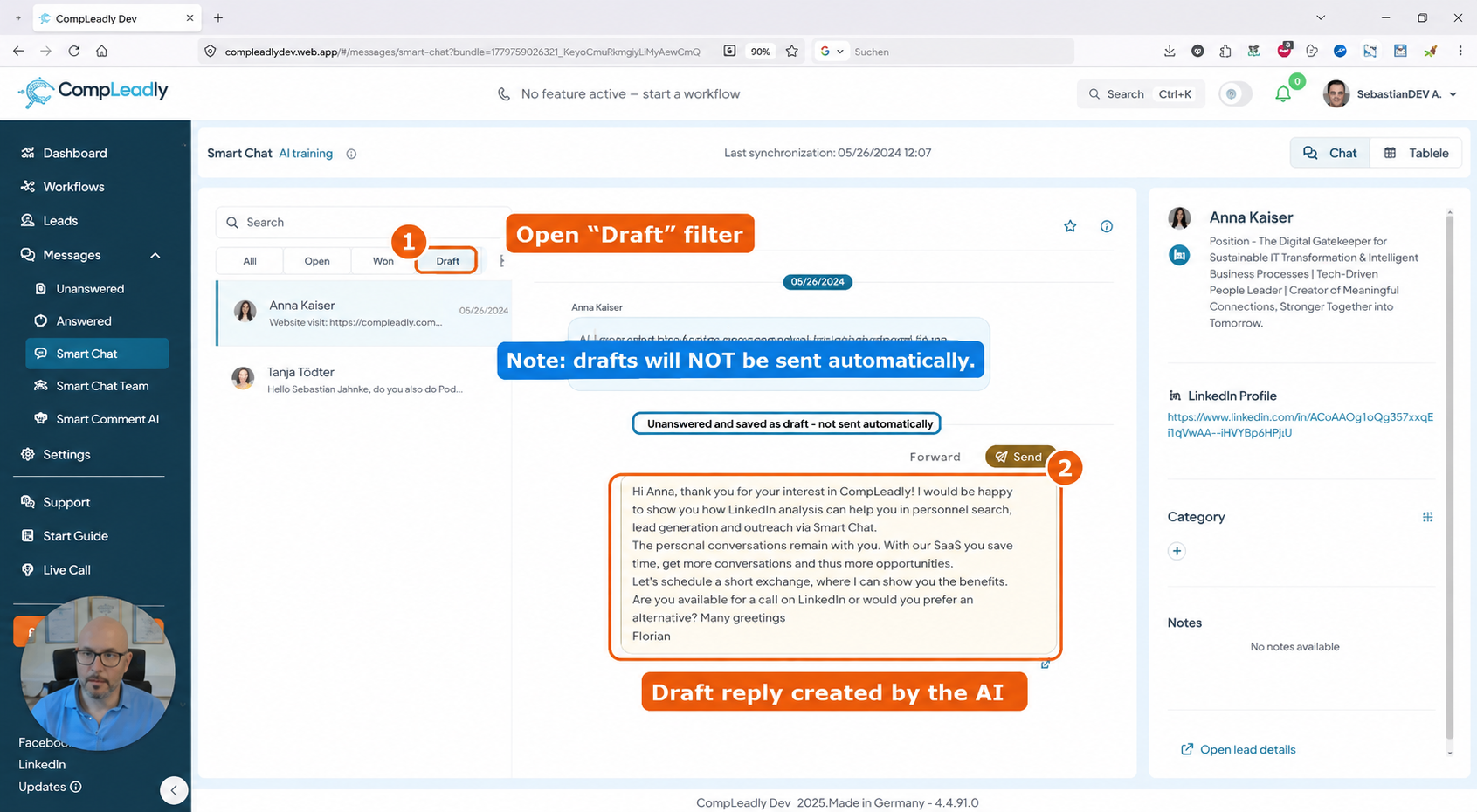Open the Dashboard sidebar item
The height and width of the screenshot is (812, 1477).
pyautogui.click(x=75, y=153)
